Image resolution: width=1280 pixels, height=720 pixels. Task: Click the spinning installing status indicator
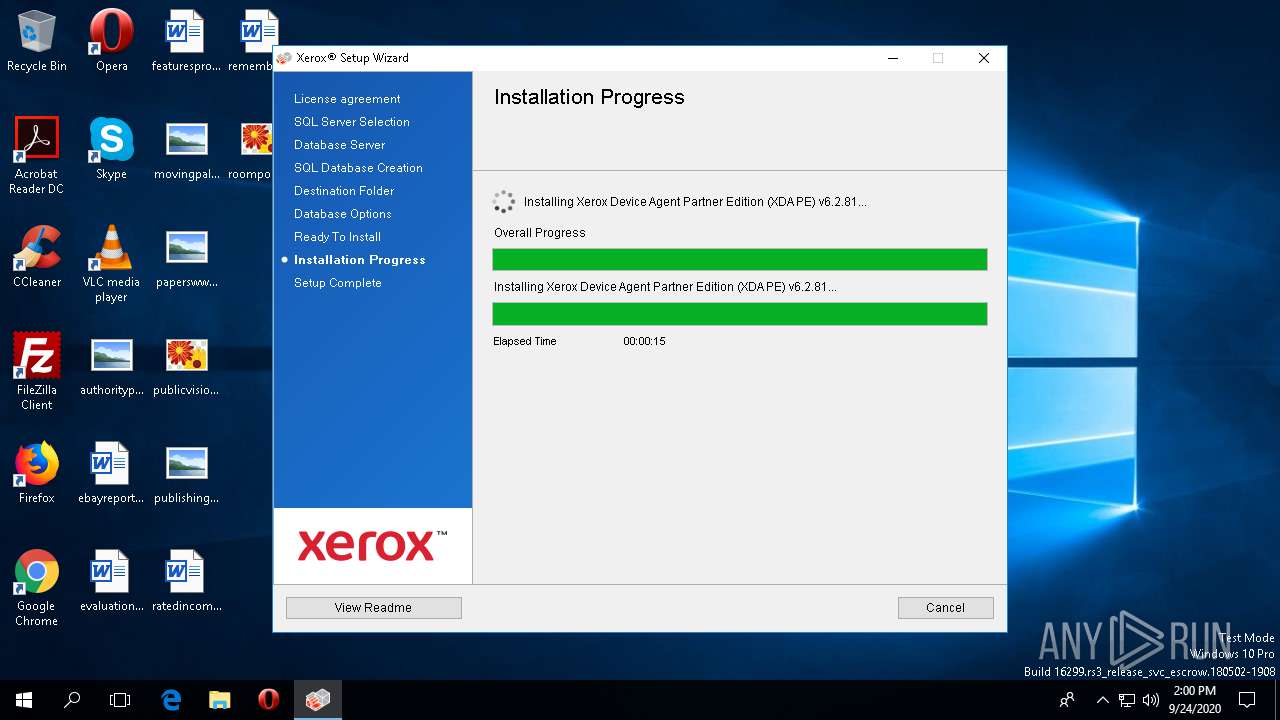[504, 202]
